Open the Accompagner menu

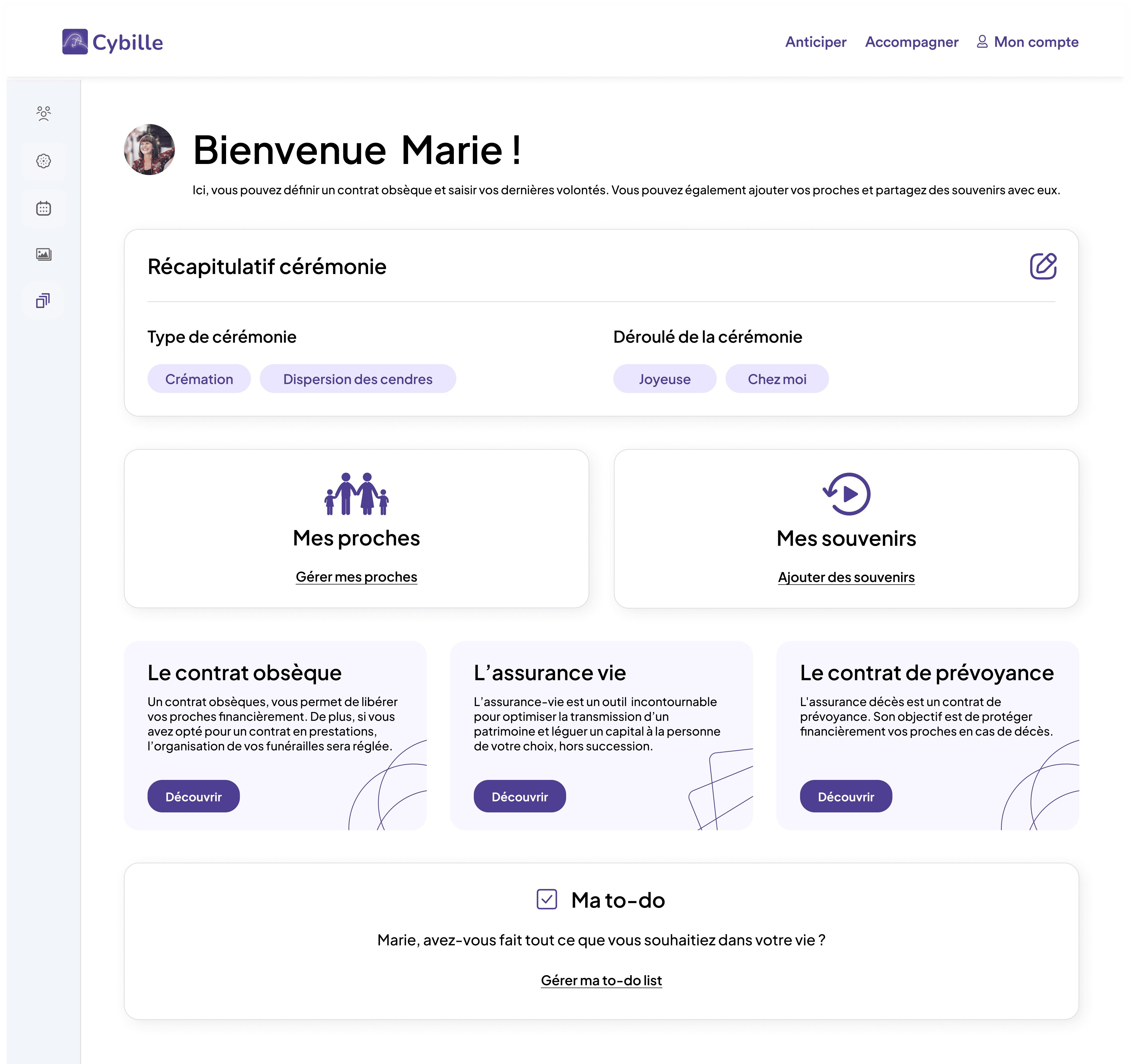click(912, 42)
